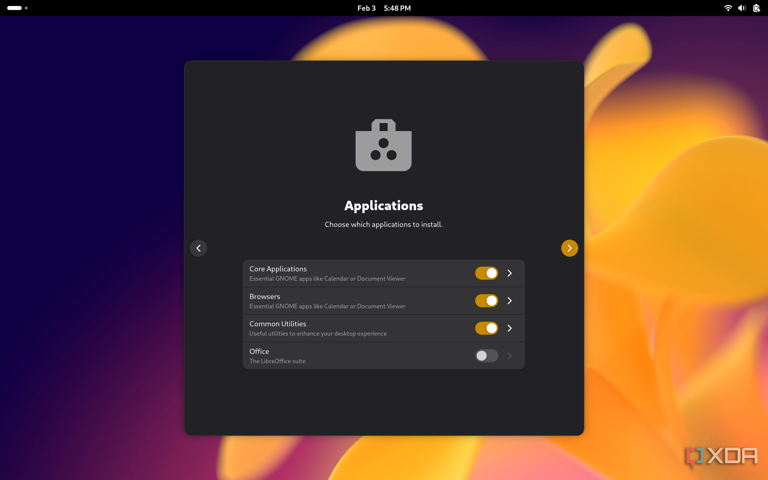Select the Core Applications label
Image resolution: width=768 pixels, height=480 pixels.
pos(278,269)
